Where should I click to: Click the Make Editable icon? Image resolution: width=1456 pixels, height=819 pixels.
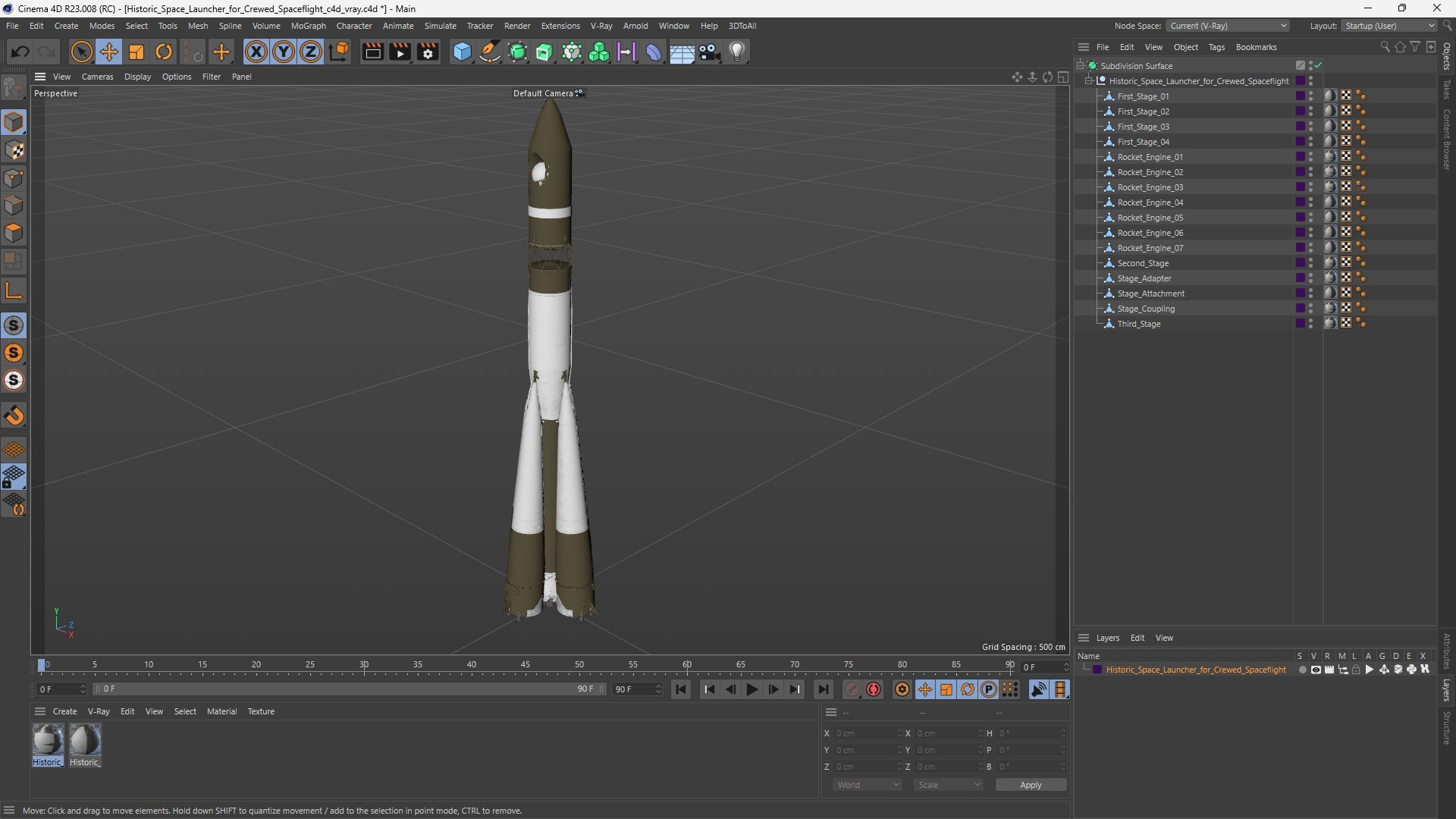point(14,88)
